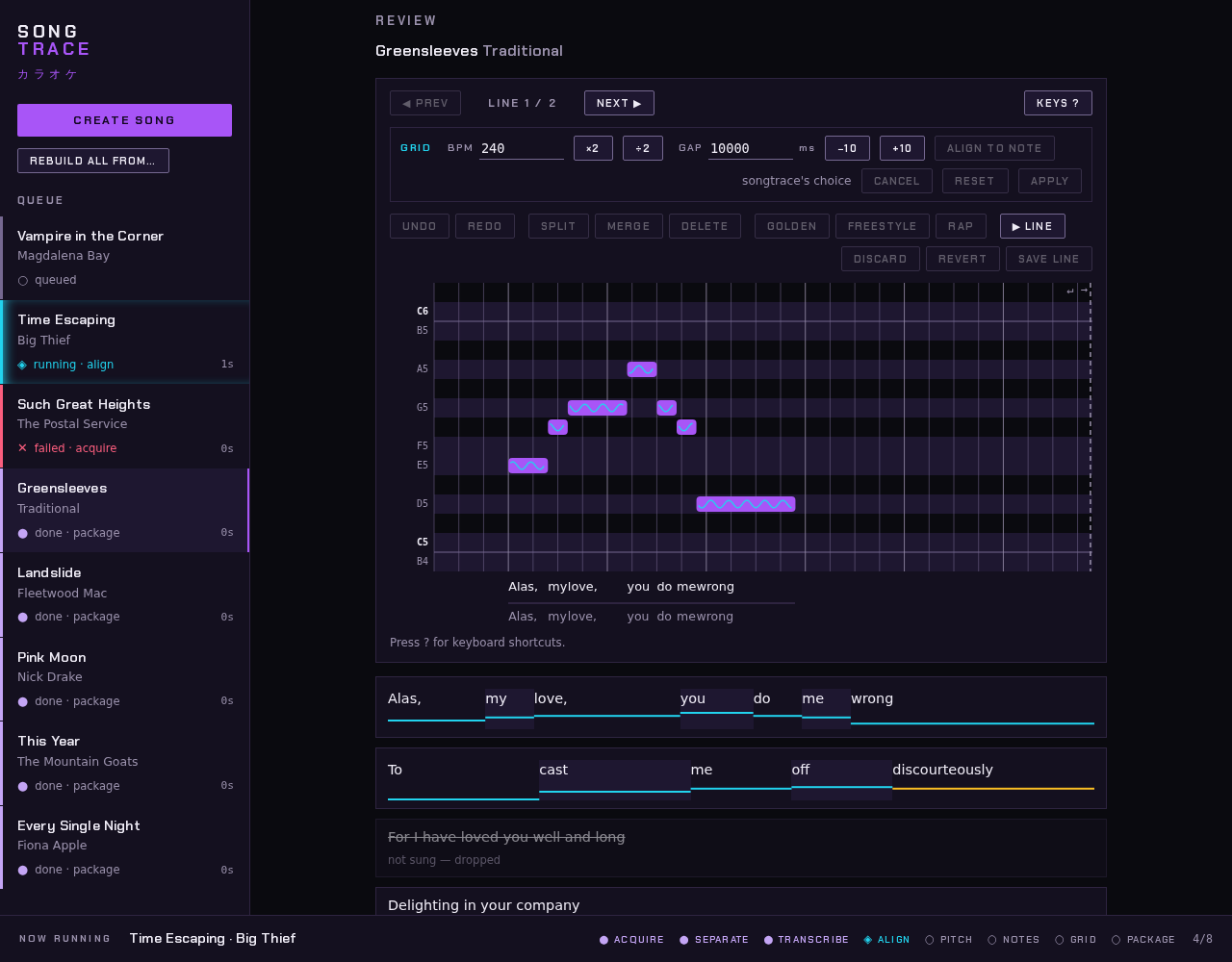Play the current line with ▶ LINE
This screenshot has width=1232, height=962.
click(1033, 226)
